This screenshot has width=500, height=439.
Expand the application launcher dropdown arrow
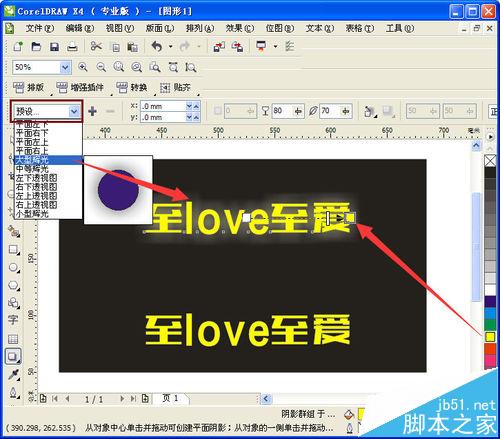pos(275,46)
